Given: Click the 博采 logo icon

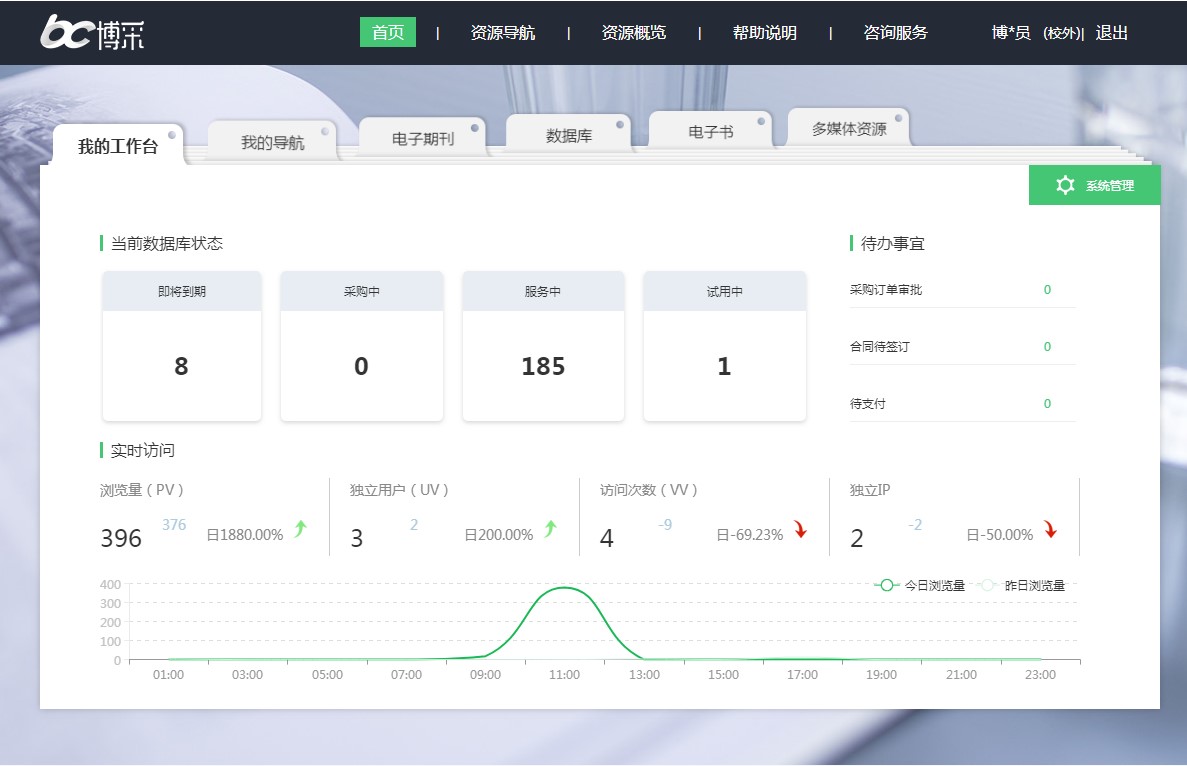Looking at the screenshot, I should pos(93,33).
